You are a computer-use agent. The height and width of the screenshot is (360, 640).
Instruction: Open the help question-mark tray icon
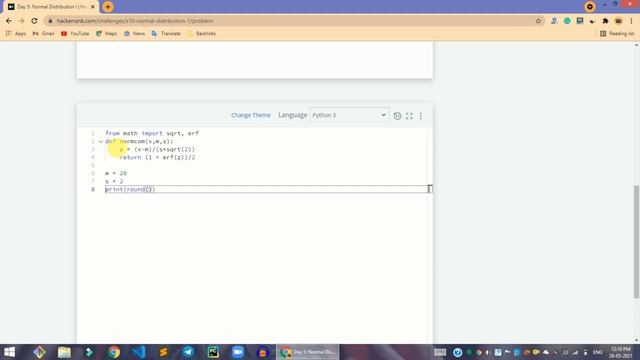click(458, 352)
